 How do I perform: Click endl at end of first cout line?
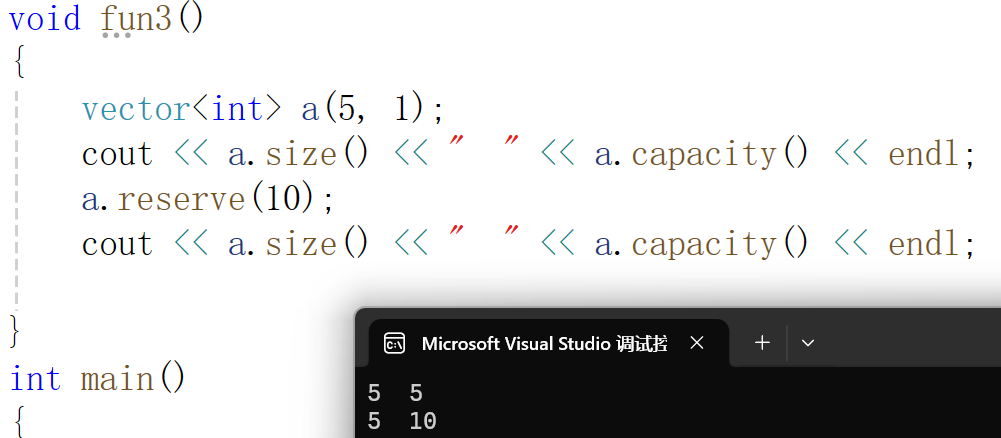coord(925,154)
